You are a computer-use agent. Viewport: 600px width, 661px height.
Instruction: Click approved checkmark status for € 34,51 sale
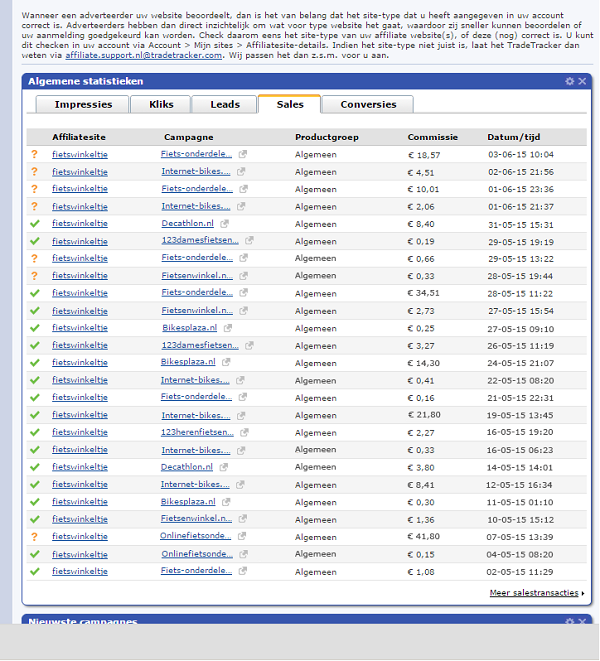coord(35,293)
